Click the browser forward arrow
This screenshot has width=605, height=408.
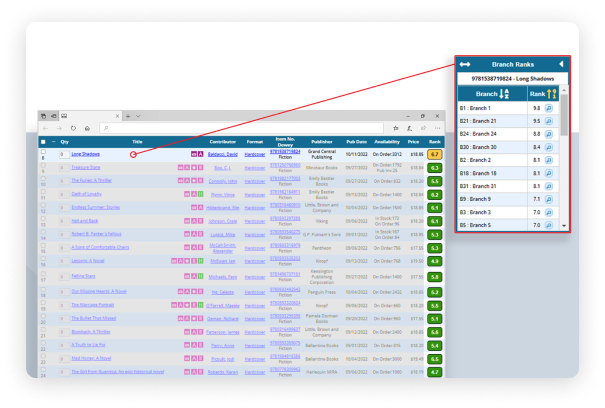tap(59, 128)
